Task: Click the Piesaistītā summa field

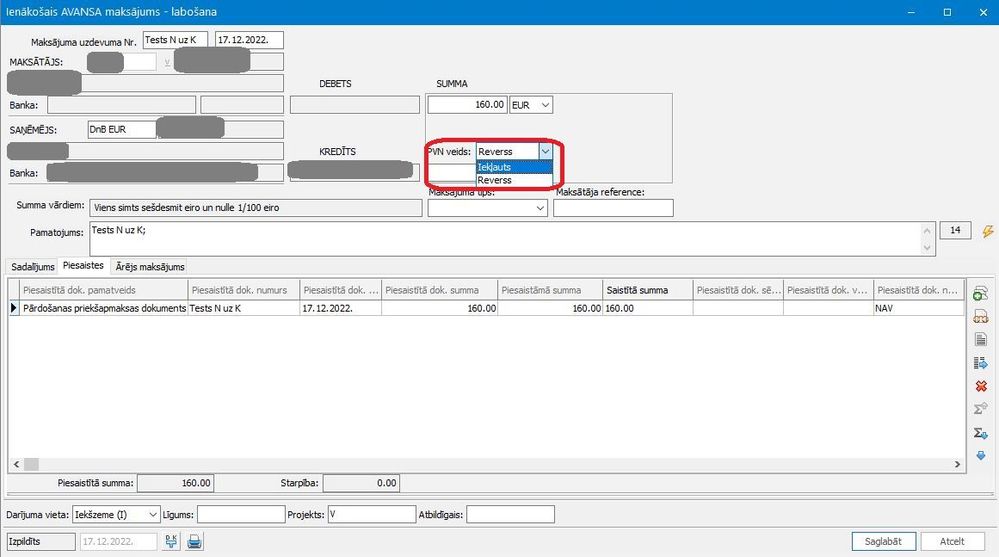Action: [x=175, y=483]
